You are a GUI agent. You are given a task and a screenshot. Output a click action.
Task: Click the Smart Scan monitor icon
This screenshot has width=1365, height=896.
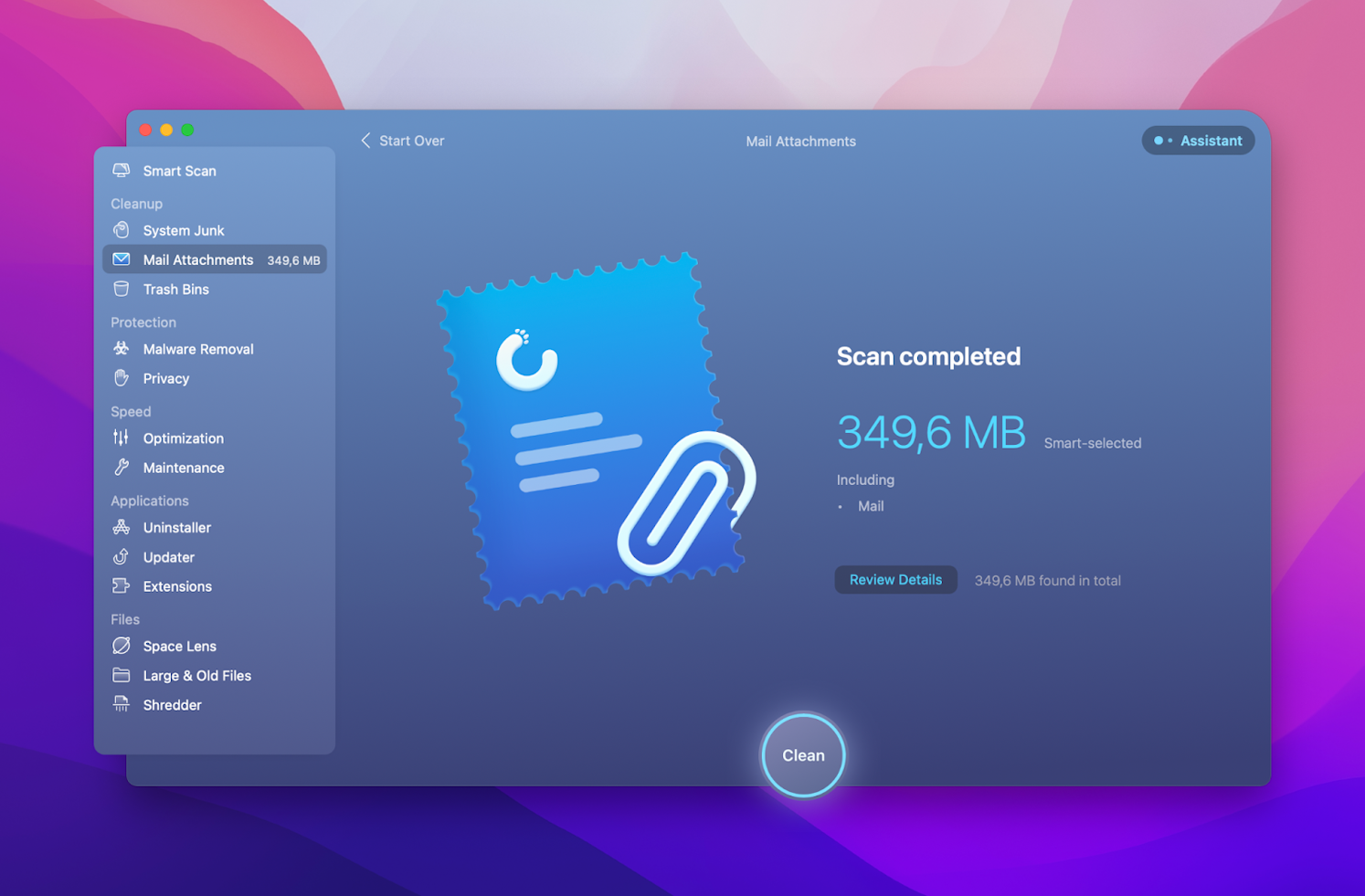(x=121, y=171)
